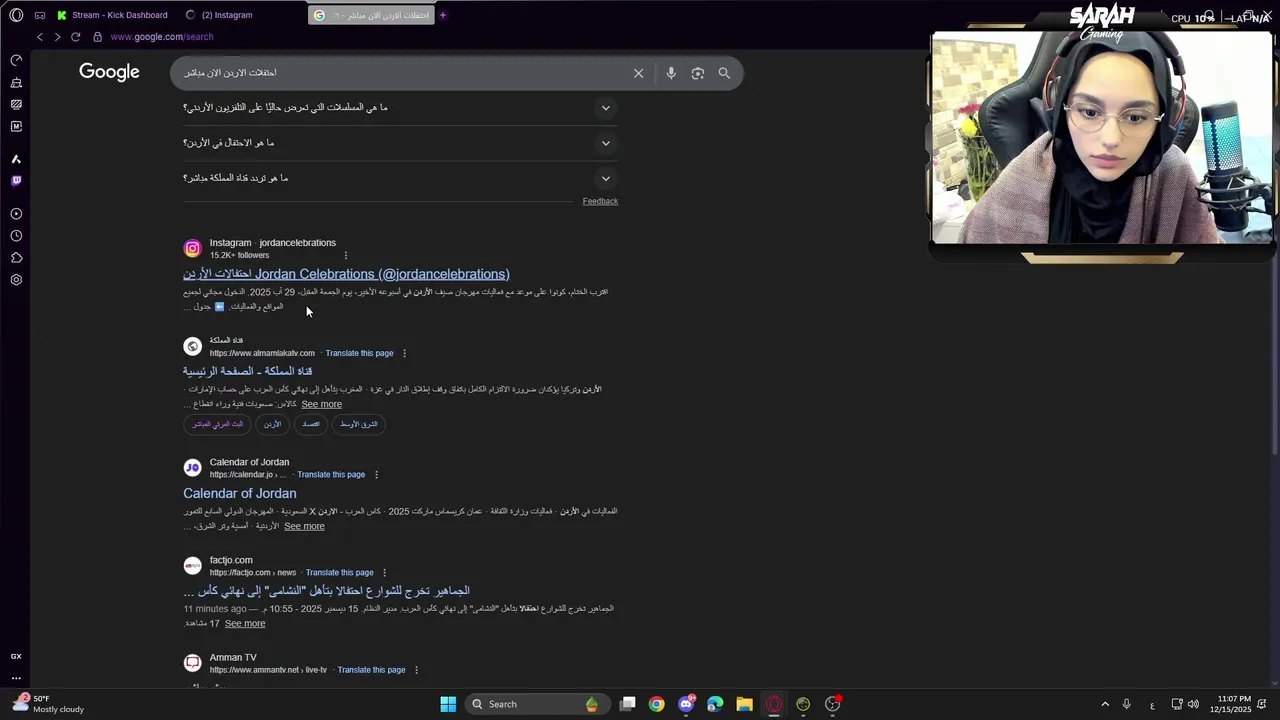This screenshot has width=1280, height=720.
Task: Open the Opera main menu logo
Action: tap(16, 15)
